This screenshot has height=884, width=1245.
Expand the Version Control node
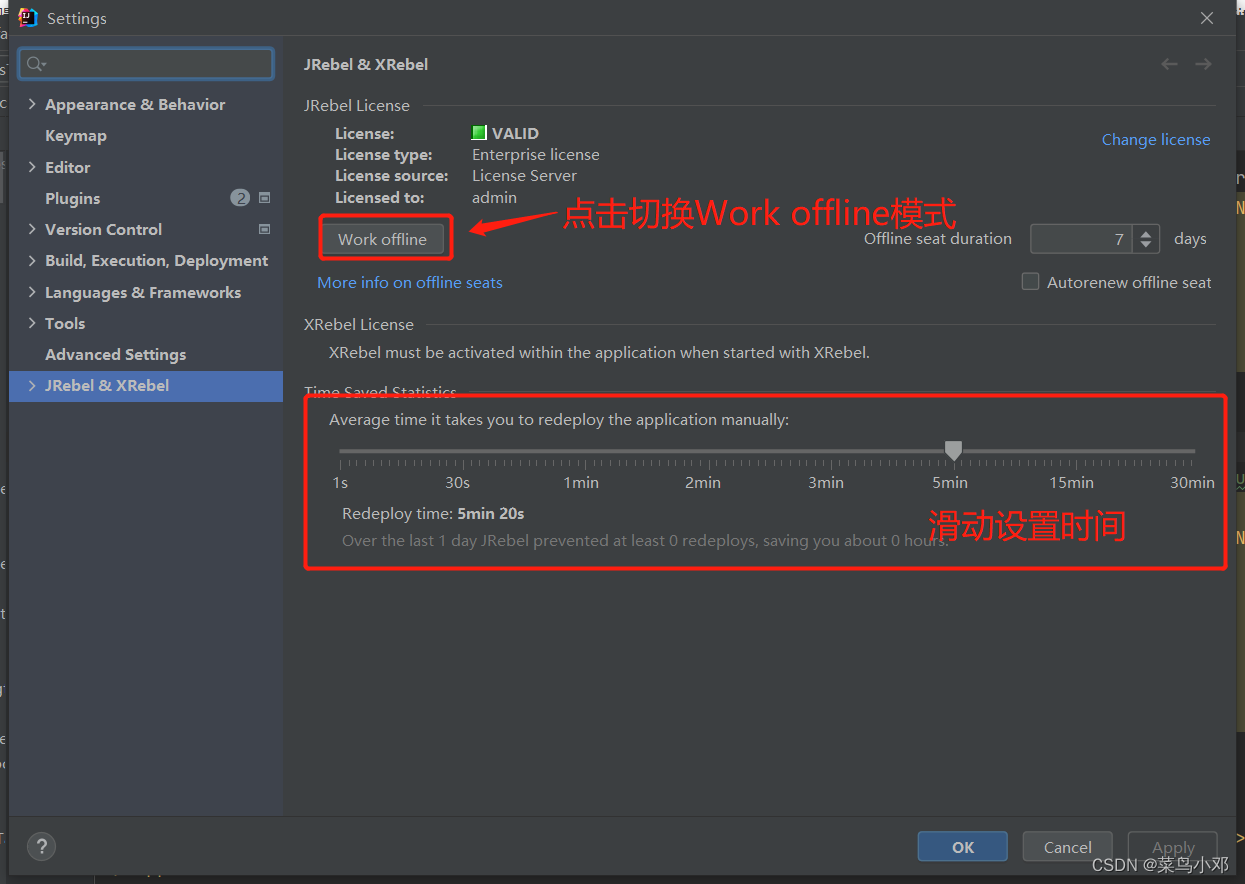coord(32,229)
